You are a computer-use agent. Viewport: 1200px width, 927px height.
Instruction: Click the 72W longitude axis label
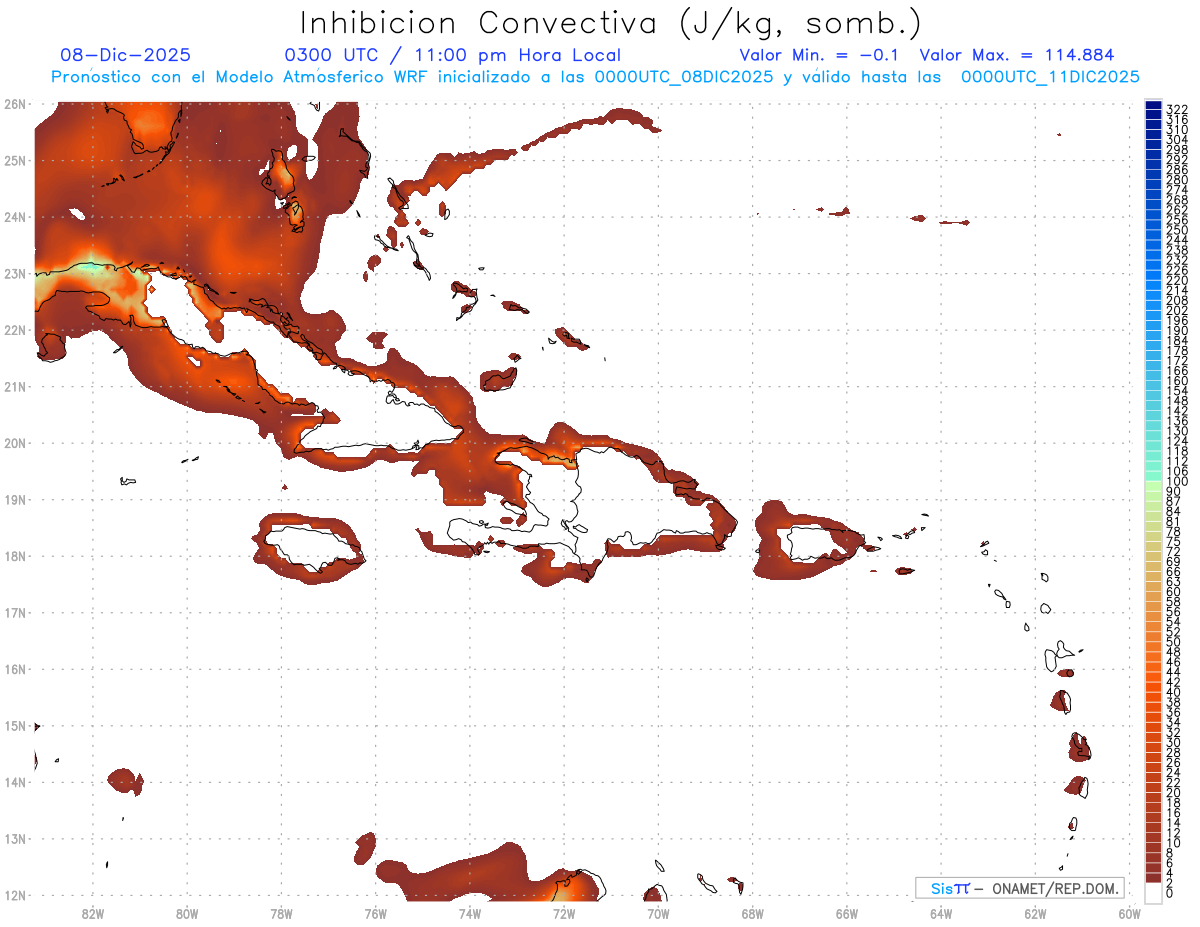(564, 913)
